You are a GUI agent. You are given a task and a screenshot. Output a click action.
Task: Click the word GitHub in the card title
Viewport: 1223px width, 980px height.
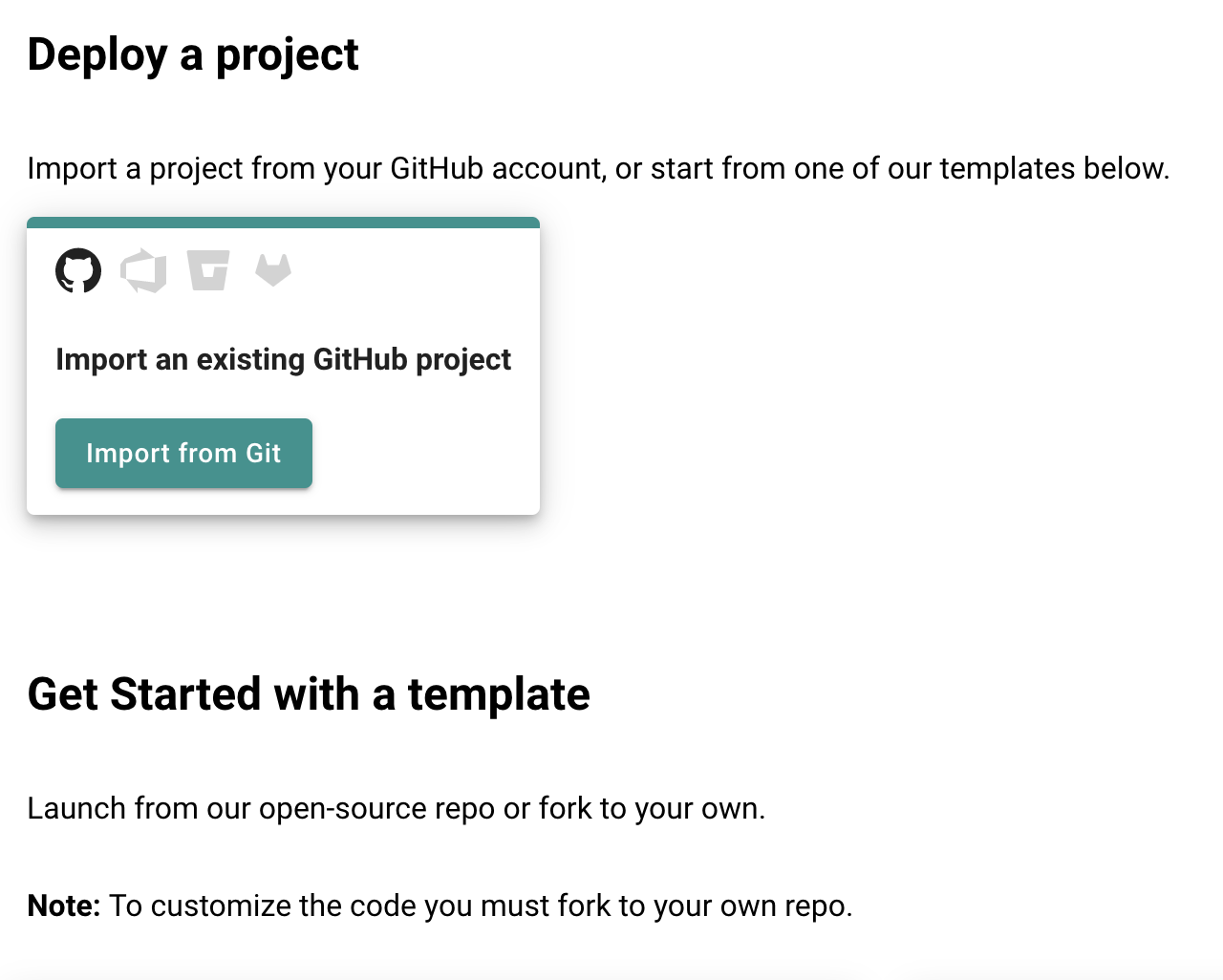pos(360,359)
